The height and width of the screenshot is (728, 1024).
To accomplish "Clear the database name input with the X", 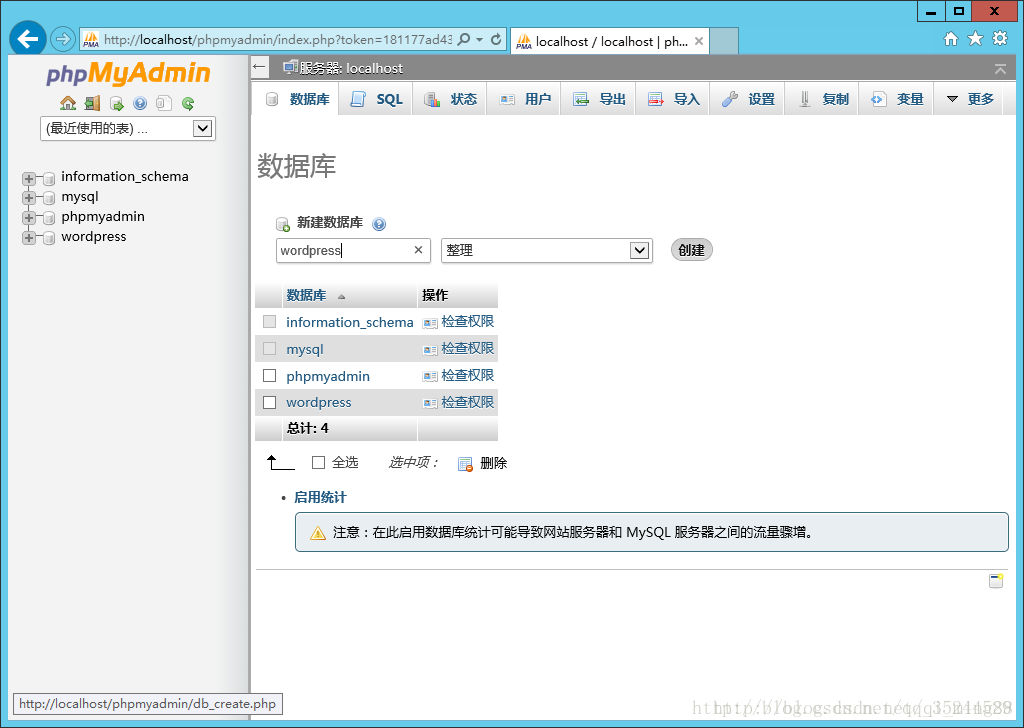I will 418,250.
